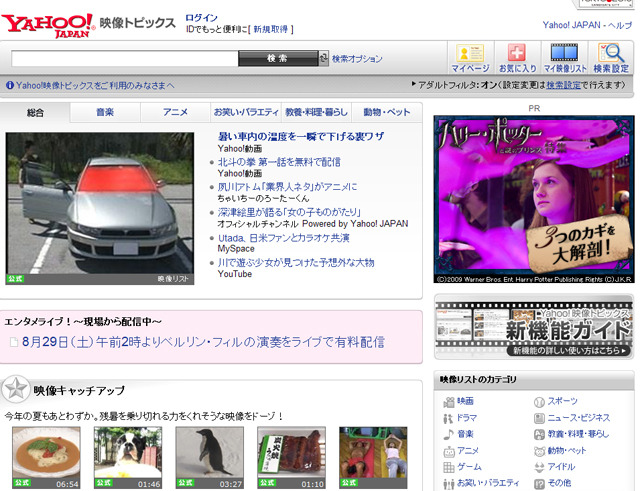Click the ドラマ category icon
This screenshot has width=640, height=491.
[x=448, y=418]
